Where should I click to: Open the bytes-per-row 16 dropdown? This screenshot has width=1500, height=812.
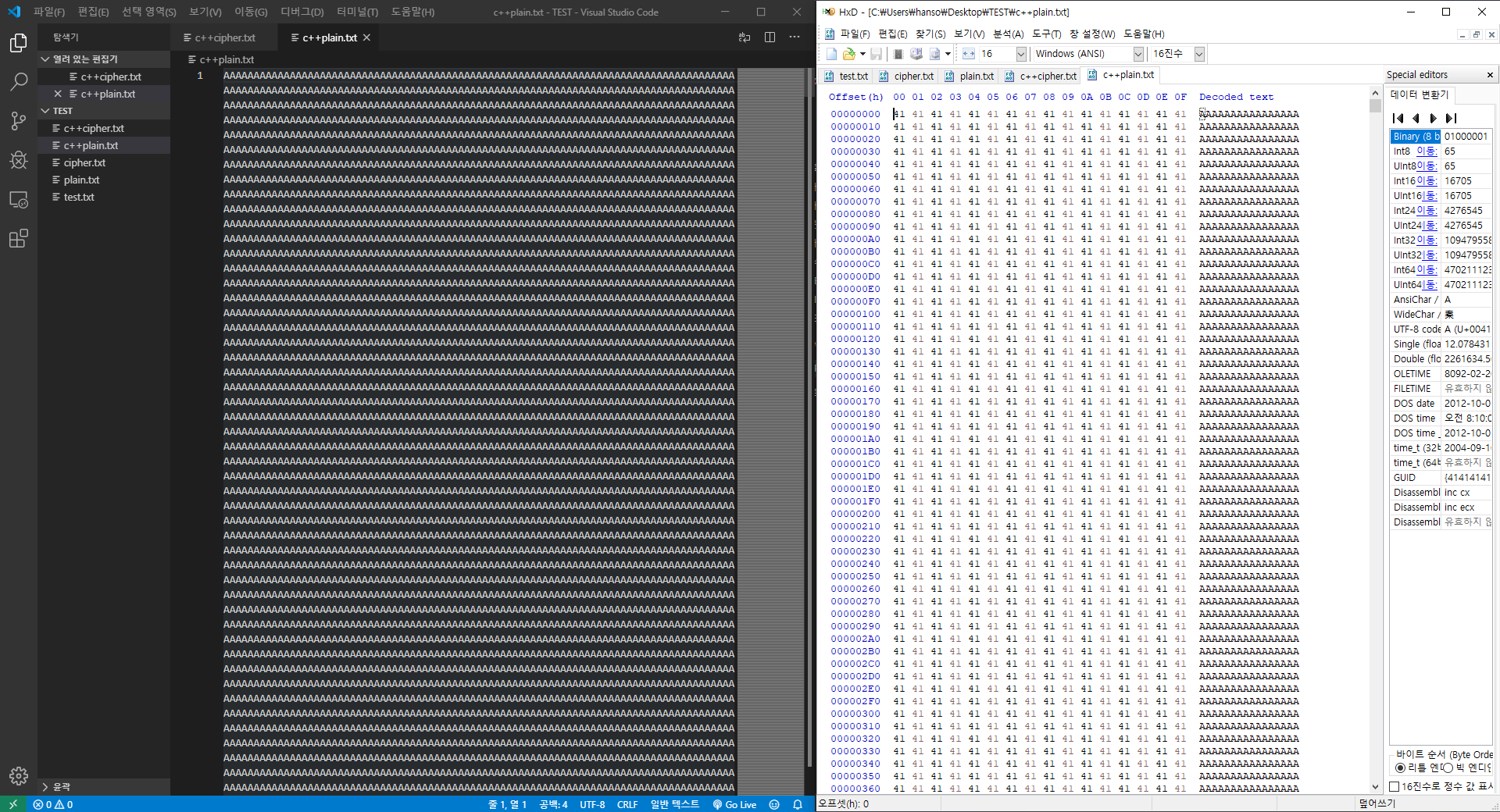(x=1020, y=54)
